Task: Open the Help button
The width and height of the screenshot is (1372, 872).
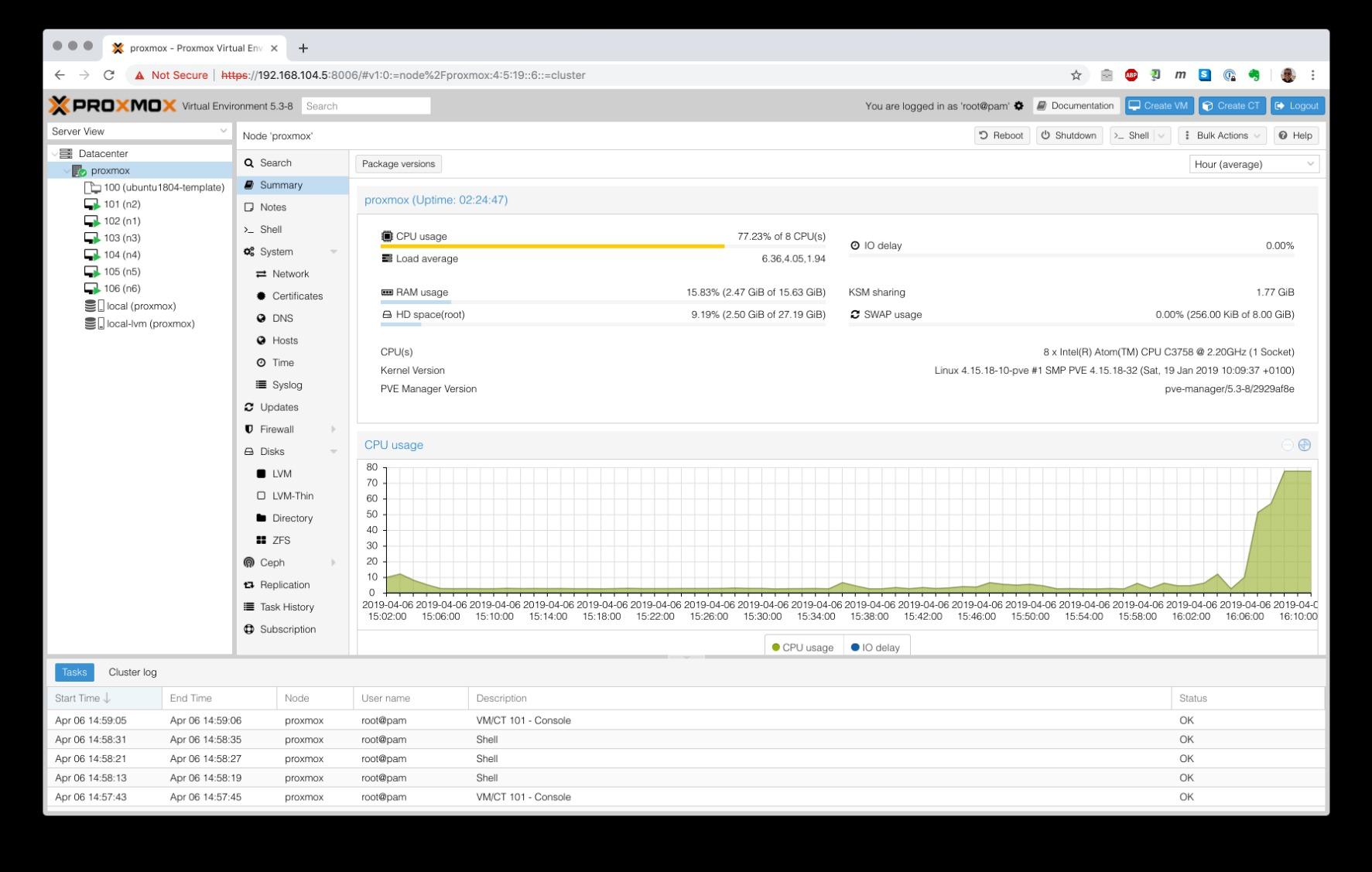Action: point(1295,135)
